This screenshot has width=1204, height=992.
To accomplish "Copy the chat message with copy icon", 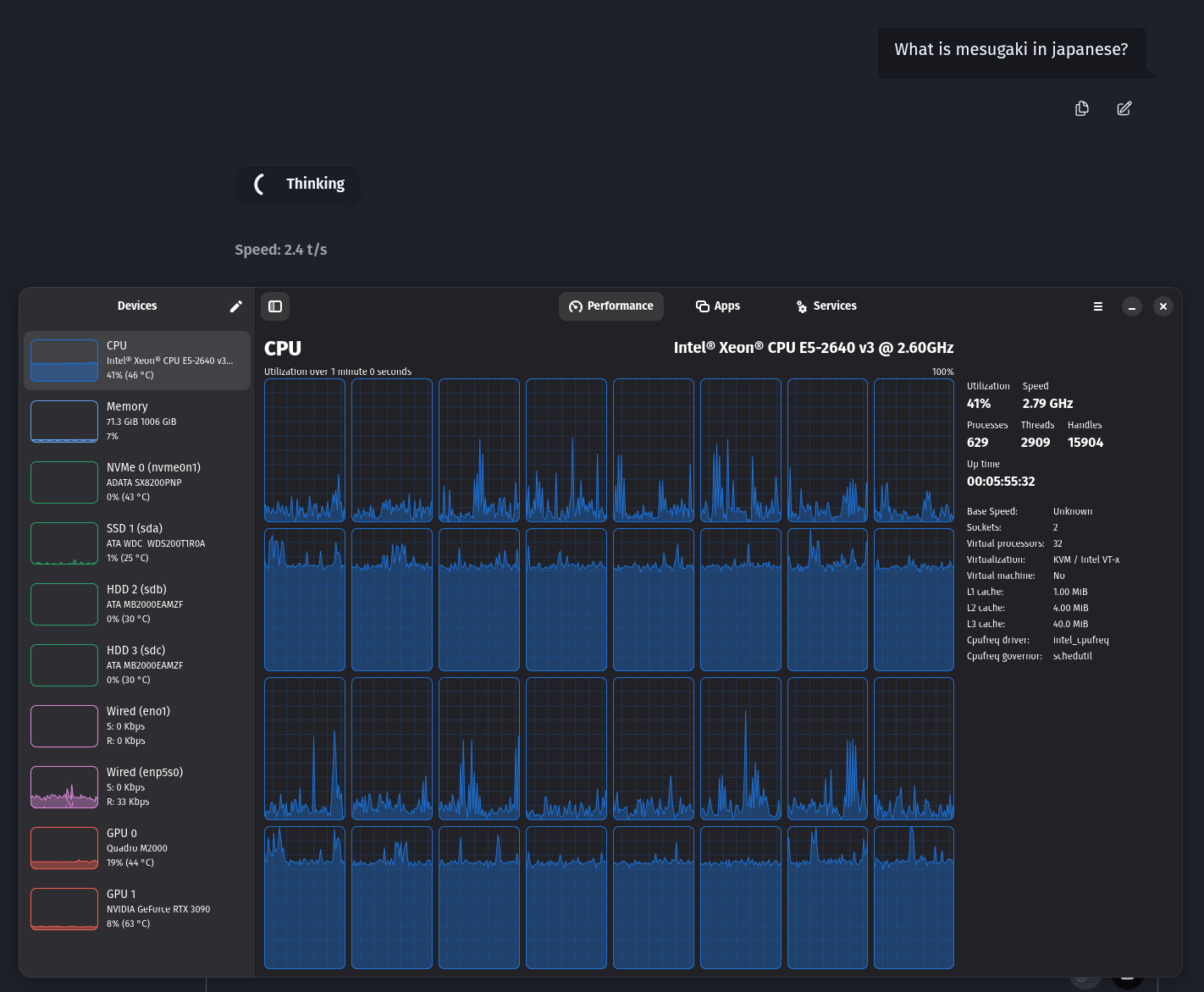I will click(x=1081, y=108).
